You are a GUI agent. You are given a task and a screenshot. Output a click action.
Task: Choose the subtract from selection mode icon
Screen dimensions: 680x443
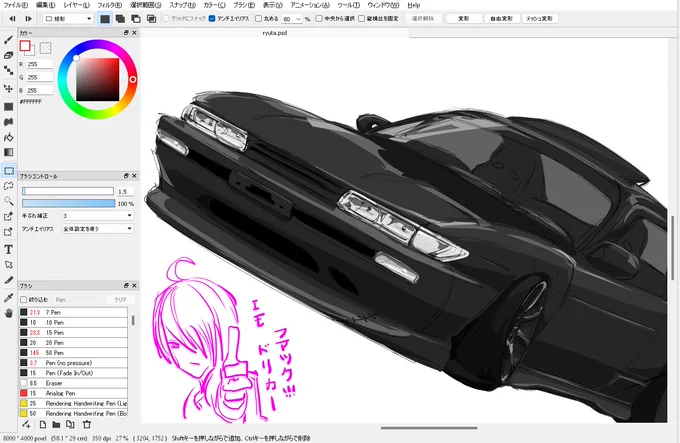point(136,19)
